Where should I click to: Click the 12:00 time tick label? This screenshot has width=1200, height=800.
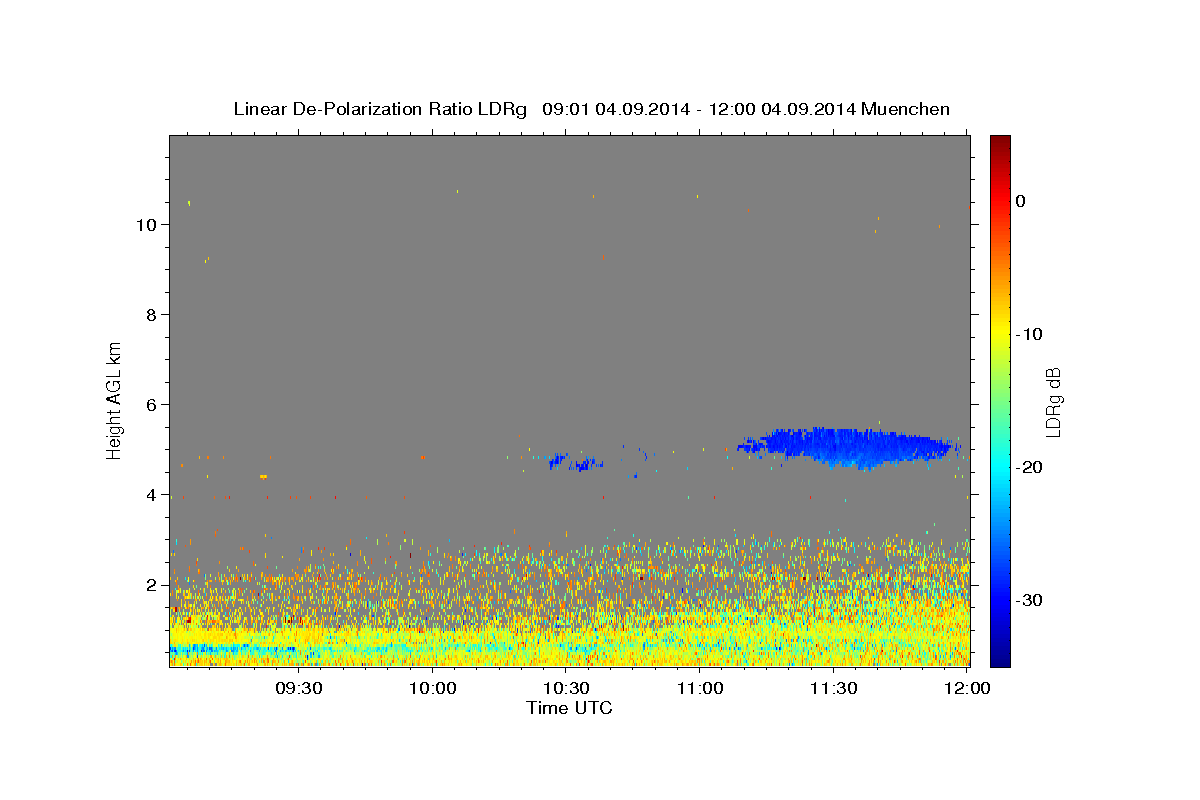967,688
